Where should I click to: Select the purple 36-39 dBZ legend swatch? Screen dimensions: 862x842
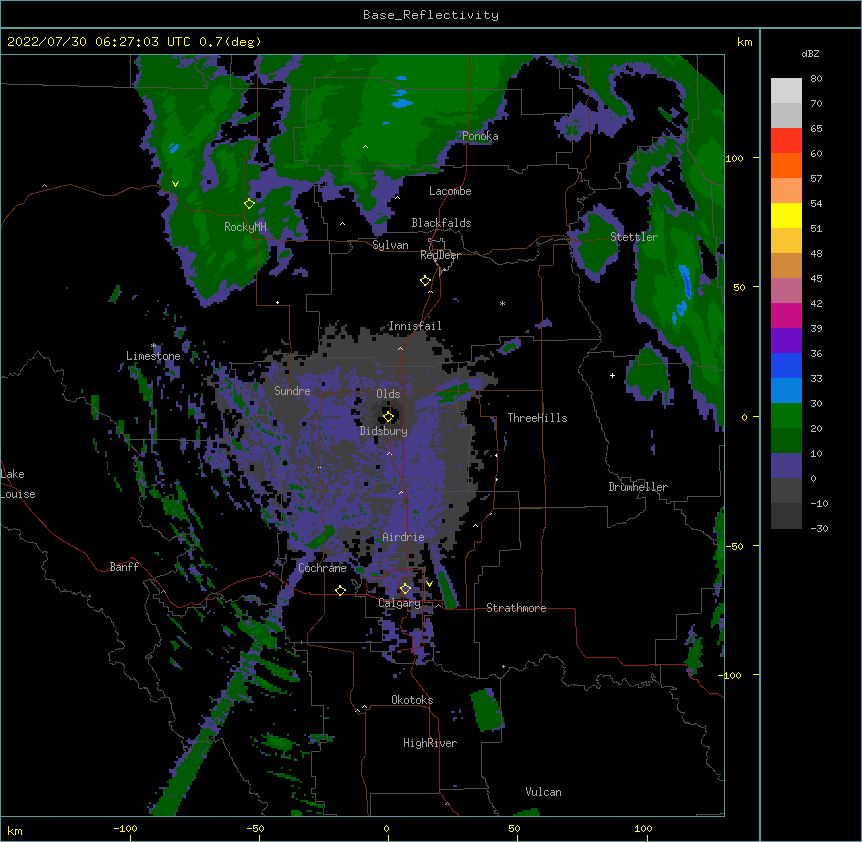tap(786, 341)
